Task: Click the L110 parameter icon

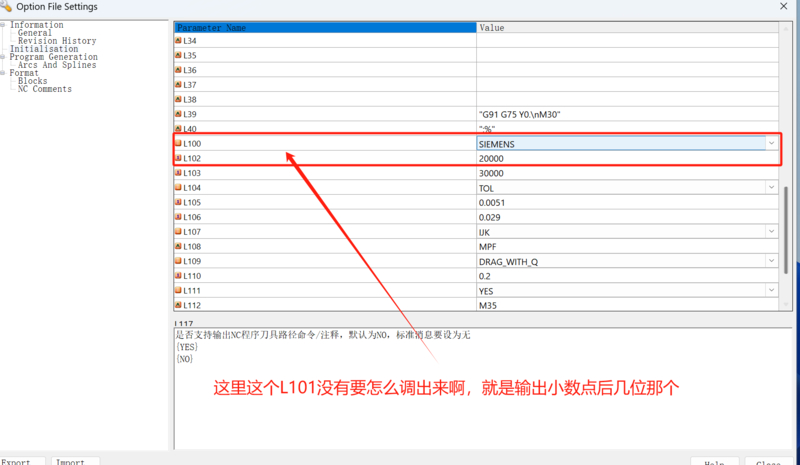Action: (x=178, y=276)
